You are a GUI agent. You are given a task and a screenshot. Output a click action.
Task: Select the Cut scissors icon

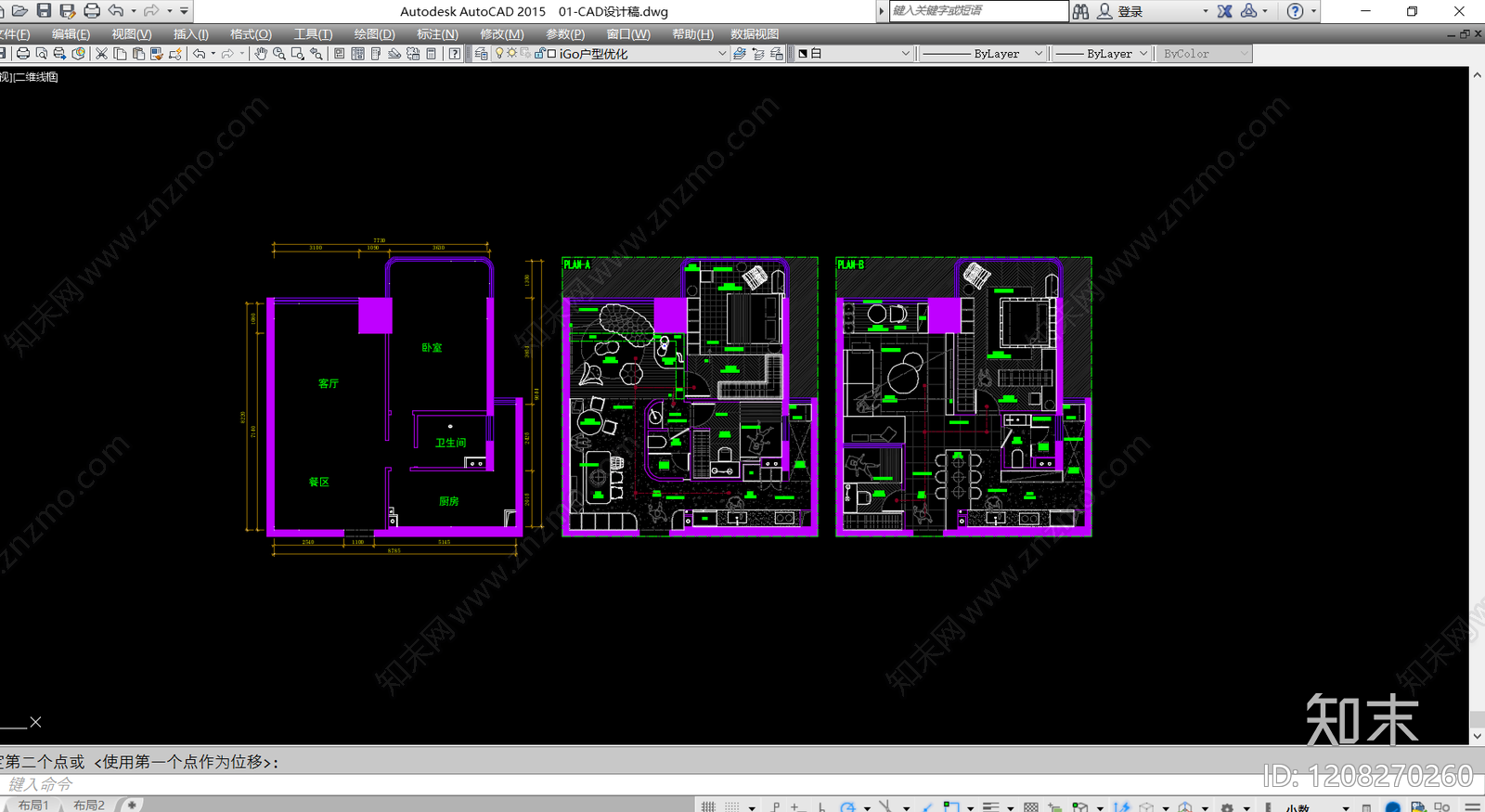coord(101,54)
